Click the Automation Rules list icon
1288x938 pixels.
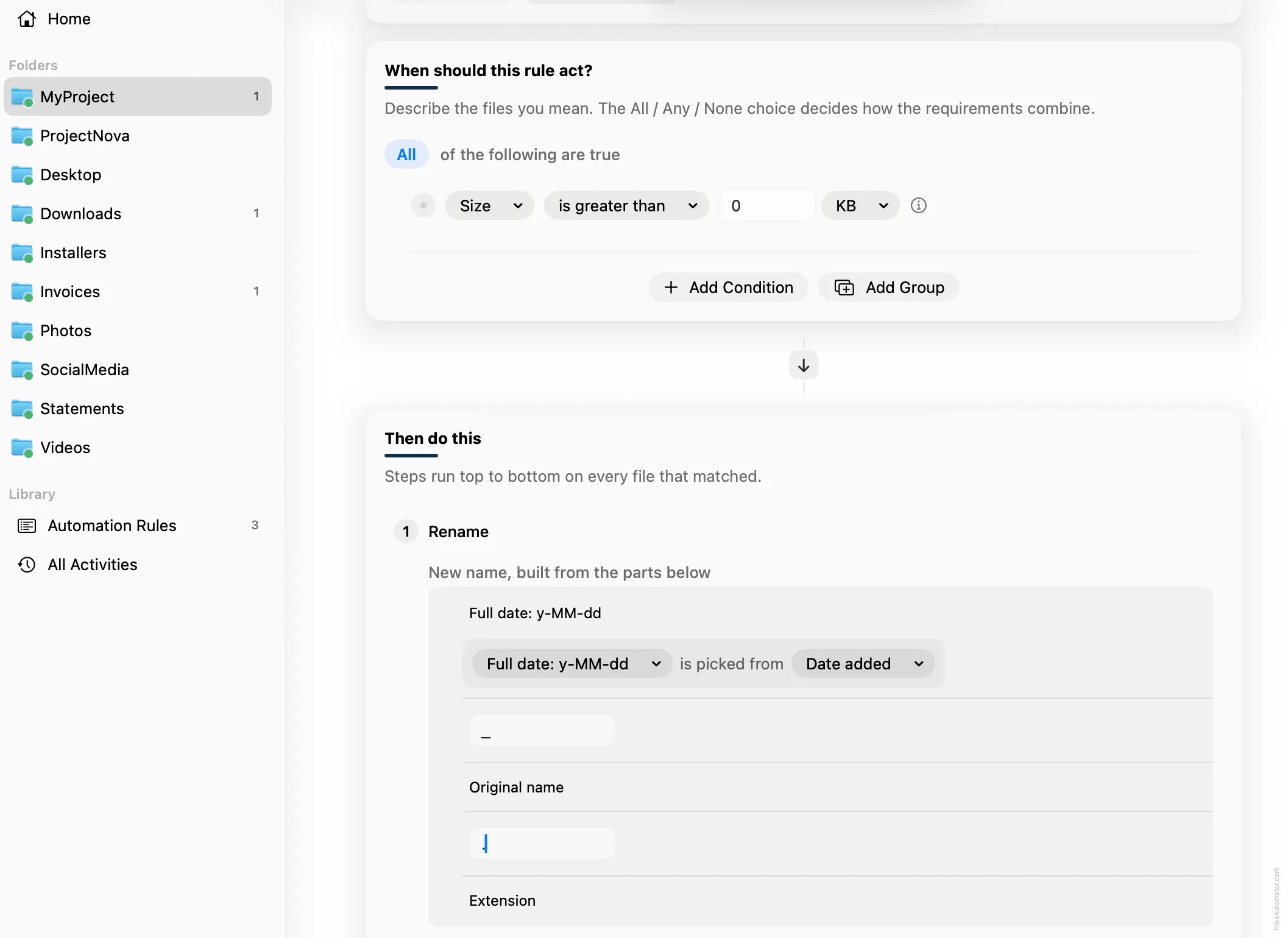(x=27, y=526)
